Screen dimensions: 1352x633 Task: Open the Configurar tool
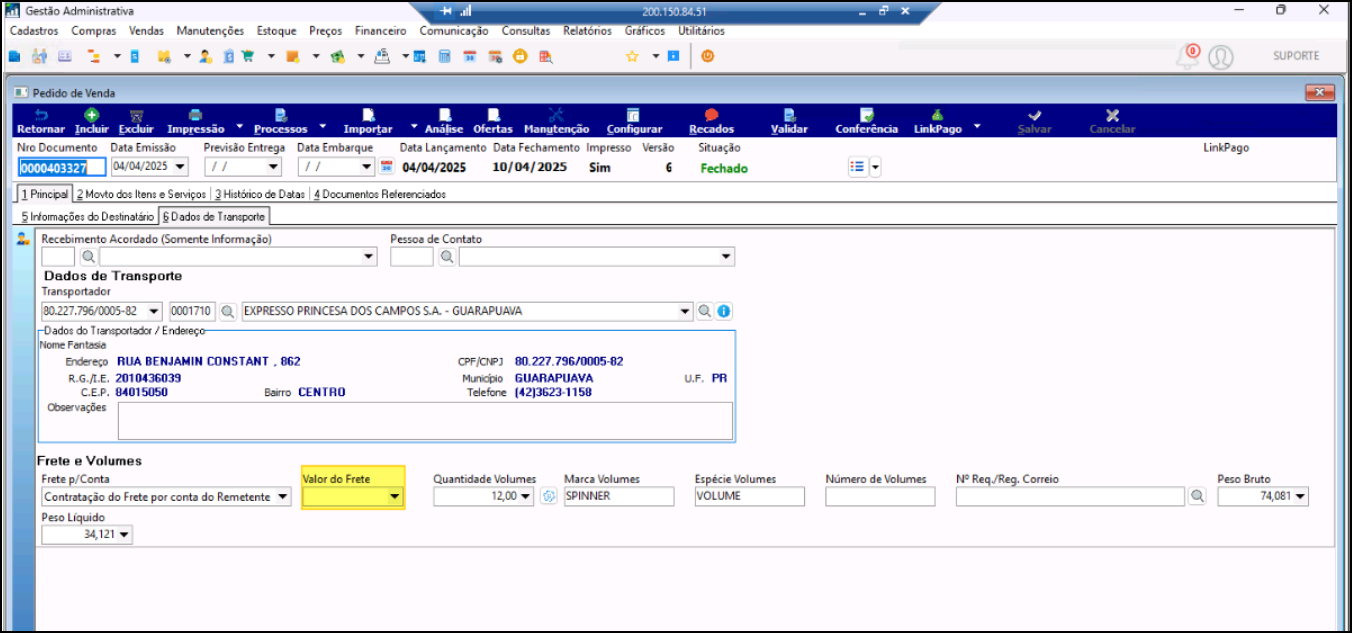pyautogui.click(x=634, y=121)
